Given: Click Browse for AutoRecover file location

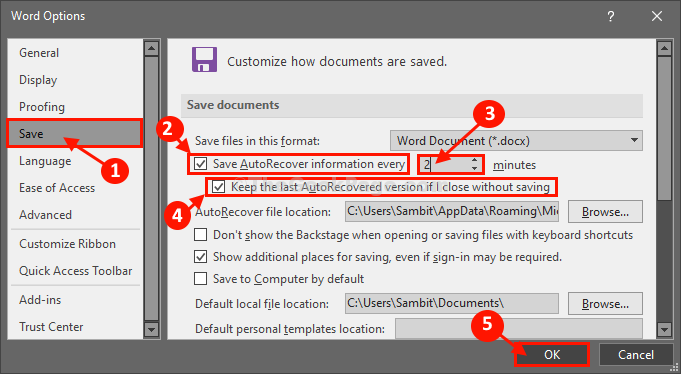Looking at the screenshot, I should 605,212.
